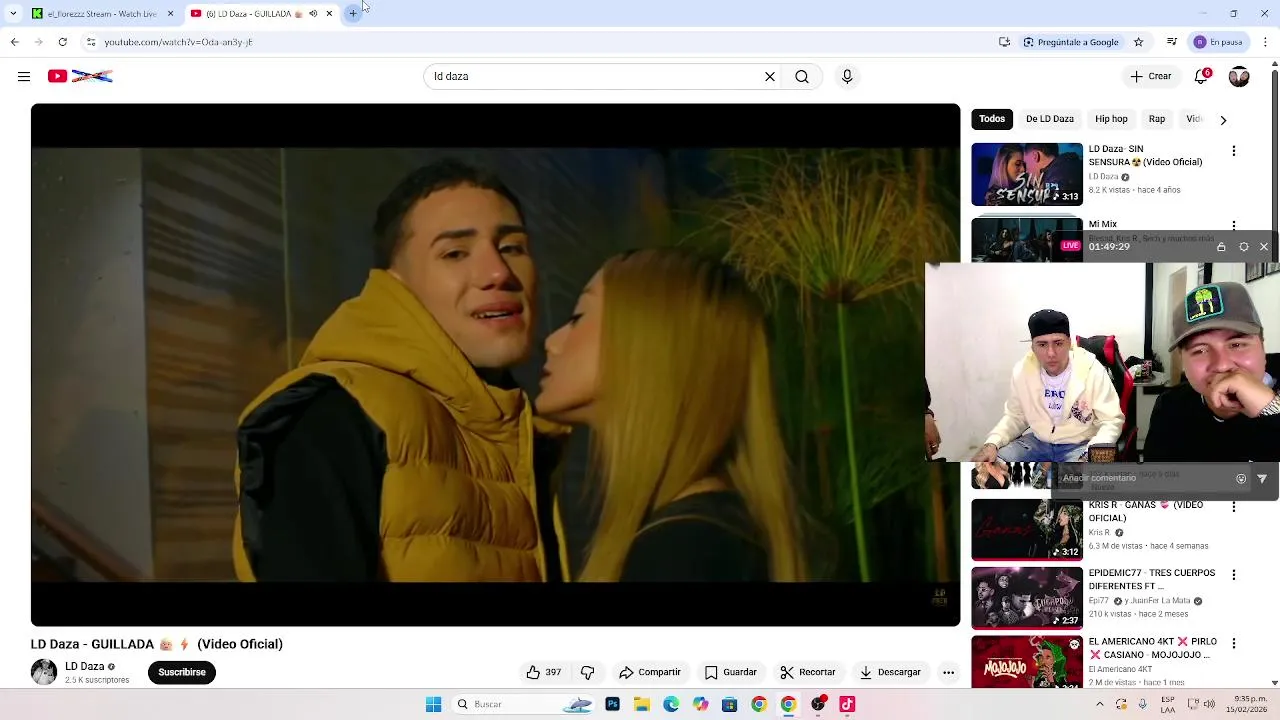This screenshot has height=720, width=1280.
Task: Open the YouTube notifications bell
Action: point(1202,76)
